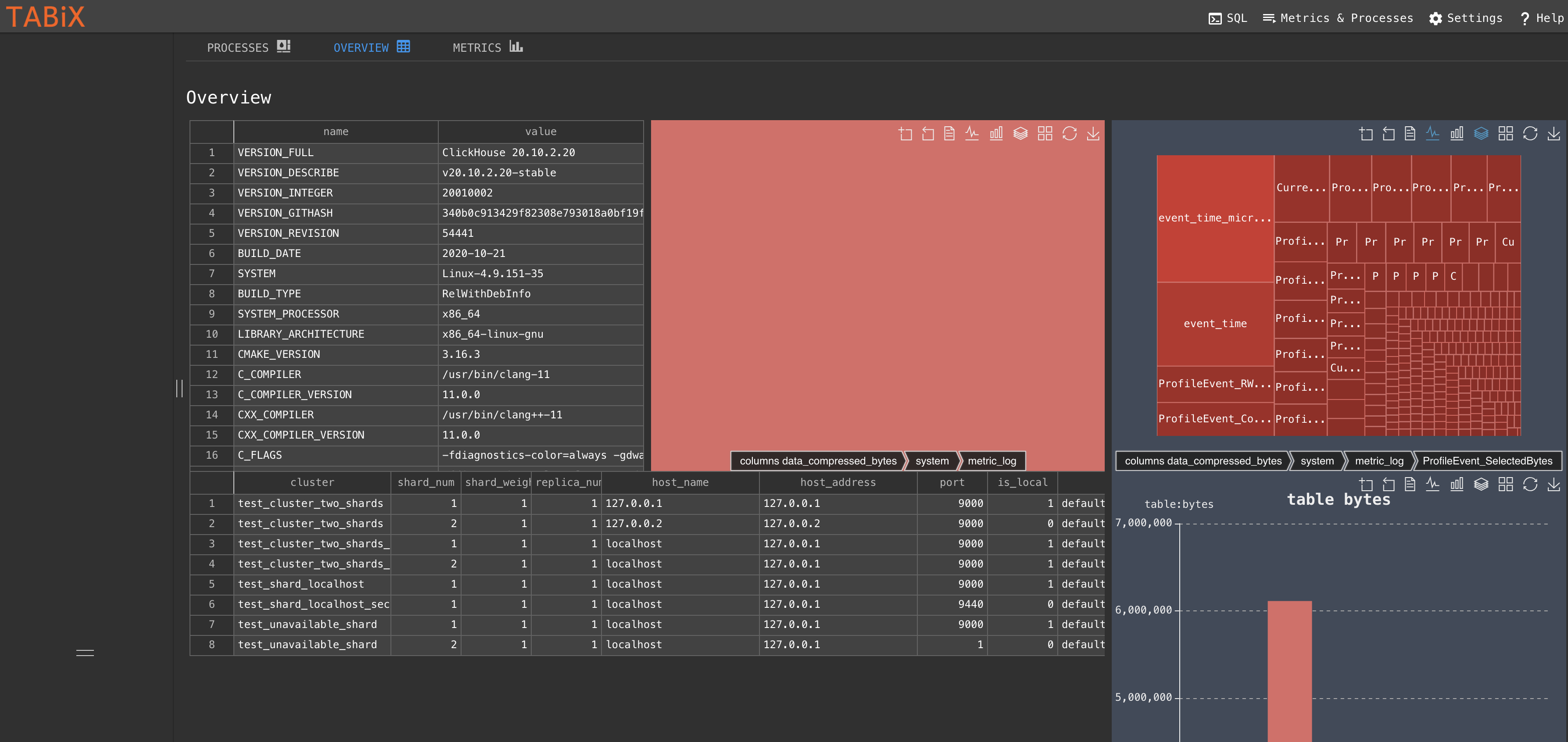Open Settings in the top bar

pos(1466,18)
